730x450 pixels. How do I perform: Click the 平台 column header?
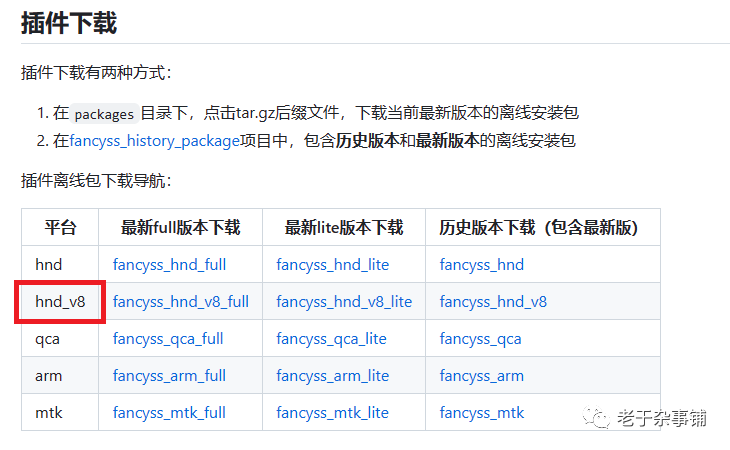60,228
